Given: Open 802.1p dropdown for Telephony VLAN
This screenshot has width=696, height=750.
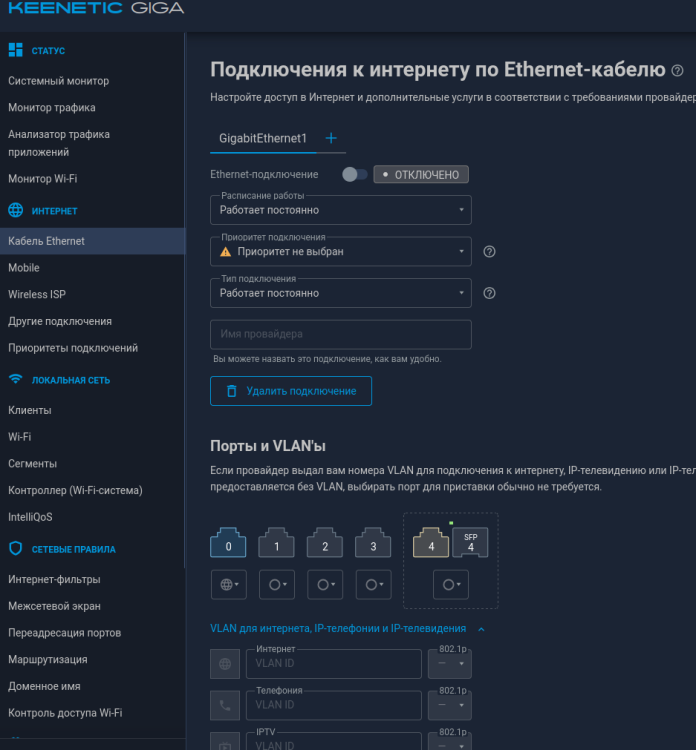Looking at the screenshot, I should [450, 706].
